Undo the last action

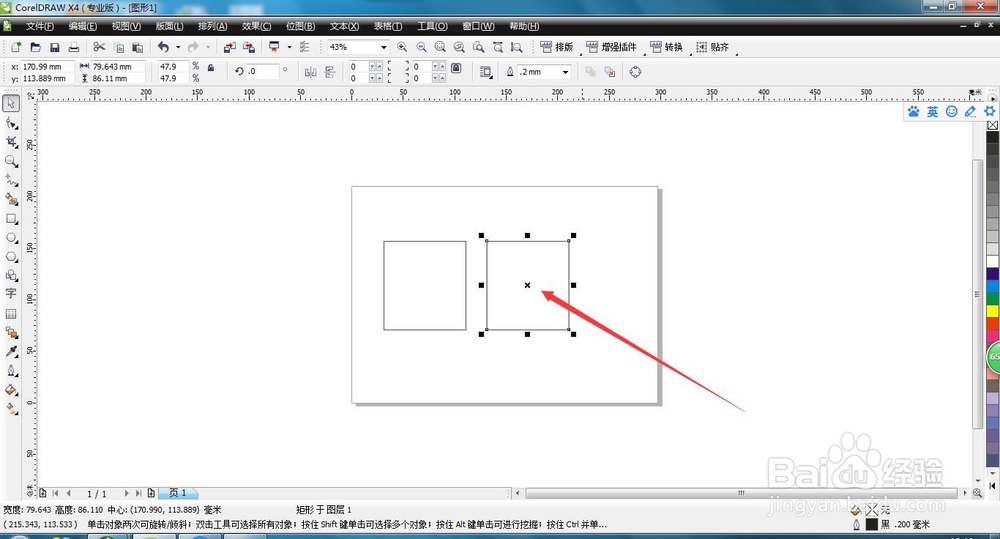[x=164, y=47]
